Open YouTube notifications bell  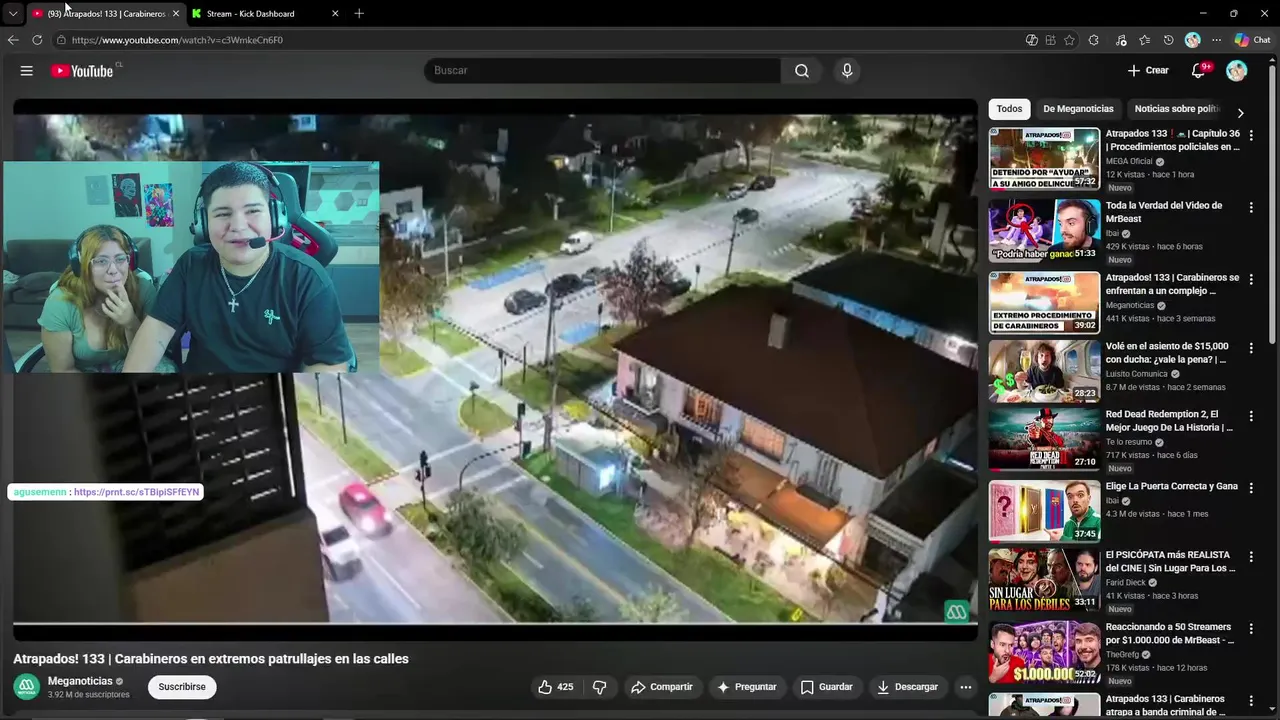point(1198,71)
